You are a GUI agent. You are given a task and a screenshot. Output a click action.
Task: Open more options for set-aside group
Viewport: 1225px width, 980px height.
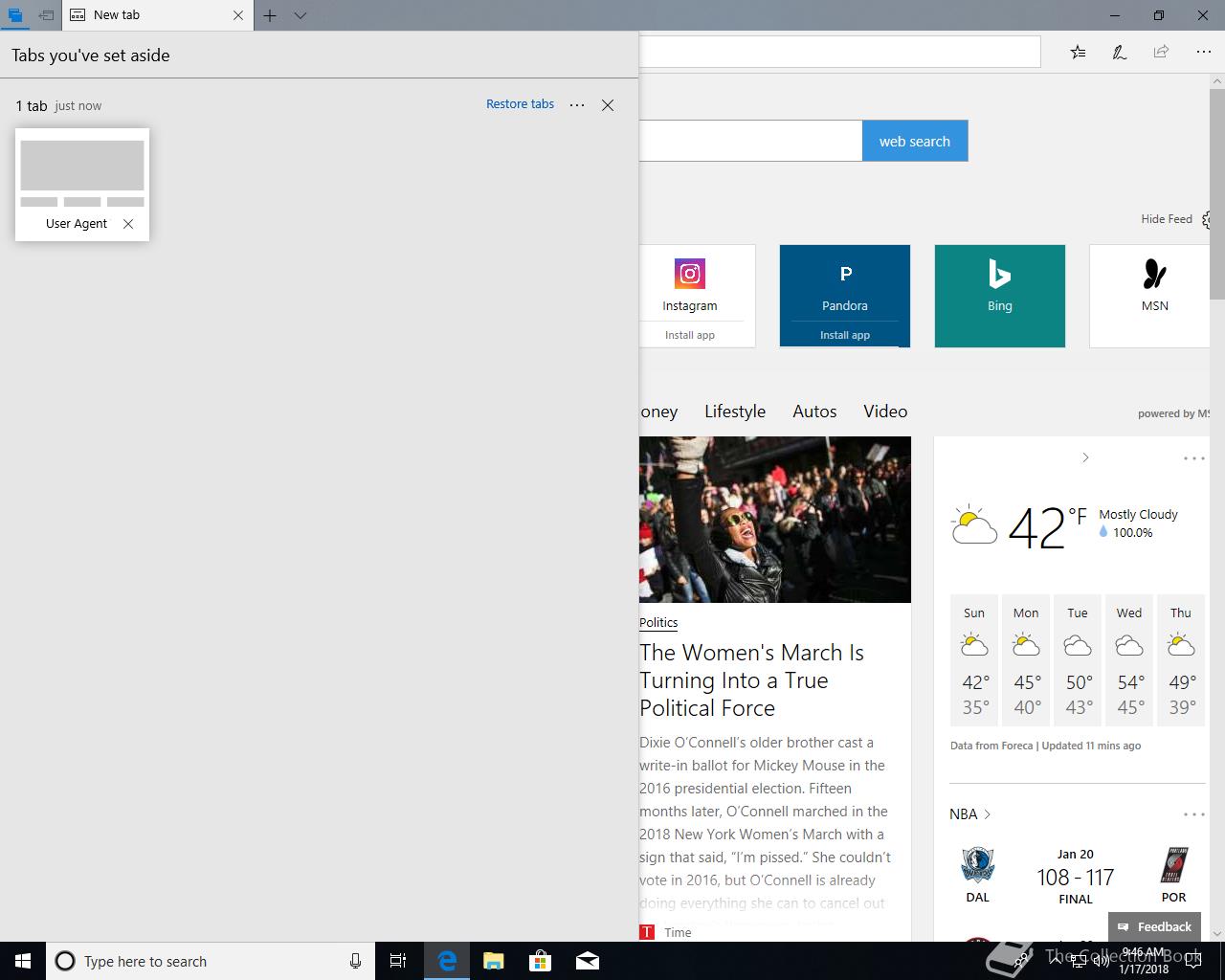coord(577,105)
